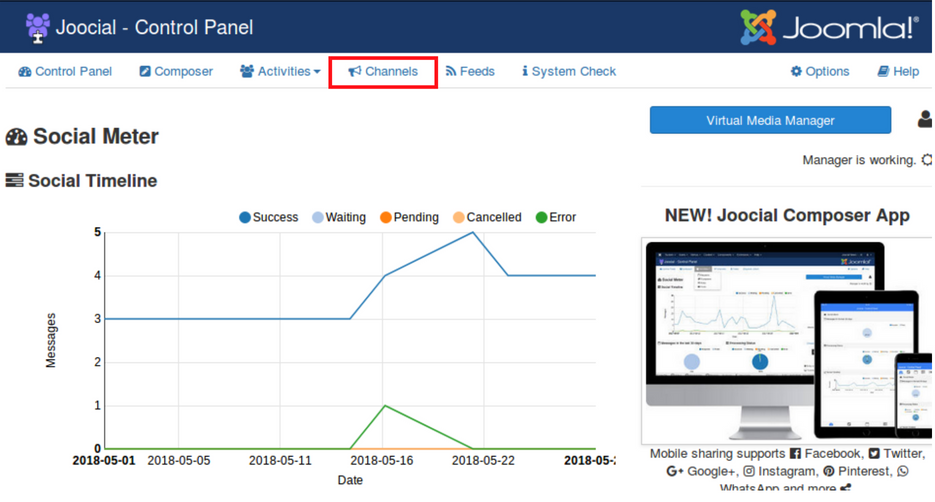Click the Messages y-axis title
This screenshot has width=935, height=502.
click(x=51, y=340)
